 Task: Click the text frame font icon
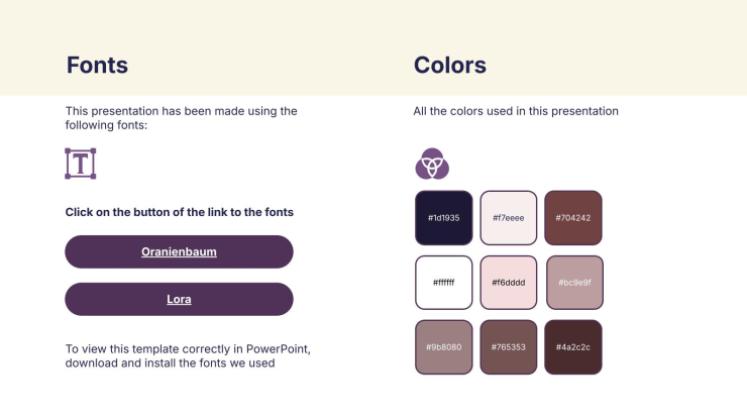click(80, 163)
